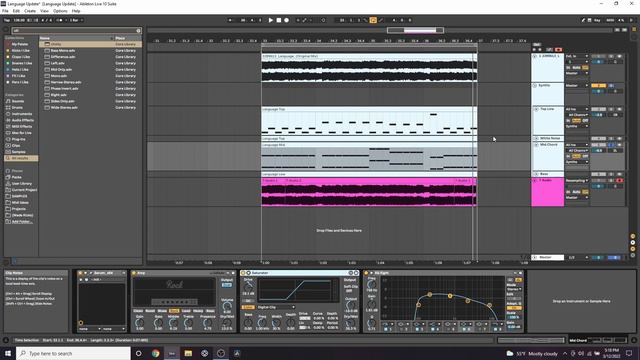Open Digital Clip type dropdown in Saturator

[x=276, y=307]
